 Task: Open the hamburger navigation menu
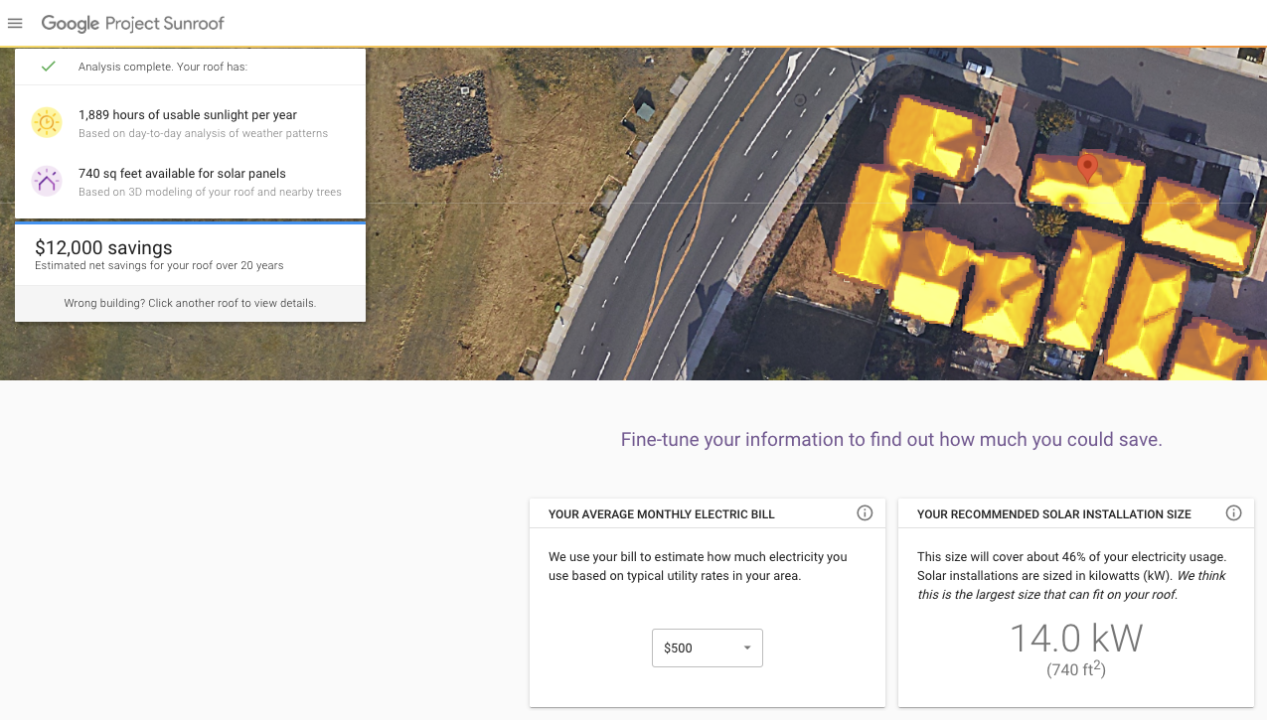pyautogui.click(x=15, y=23)
